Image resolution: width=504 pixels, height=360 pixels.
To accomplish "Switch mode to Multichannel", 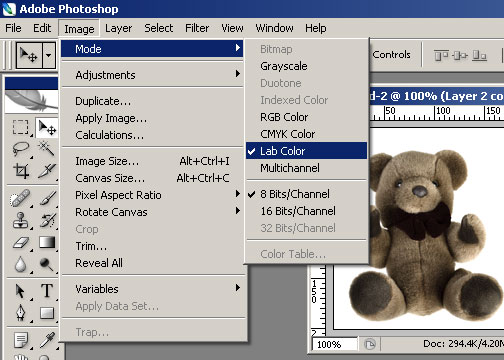I will pyautogui.click(x=307, y=168).
